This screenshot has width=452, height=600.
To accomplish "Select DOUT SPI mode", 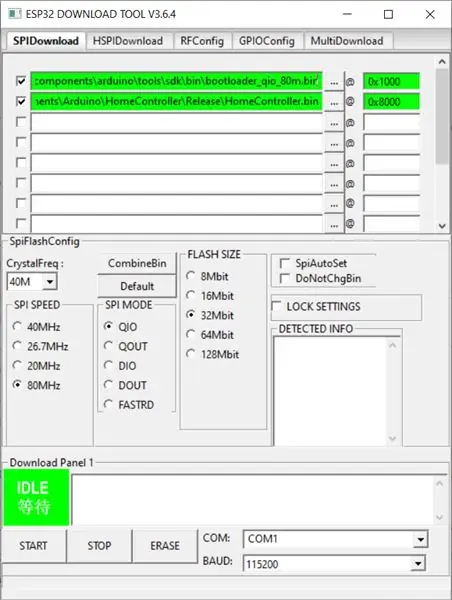I will coord(125,385).
